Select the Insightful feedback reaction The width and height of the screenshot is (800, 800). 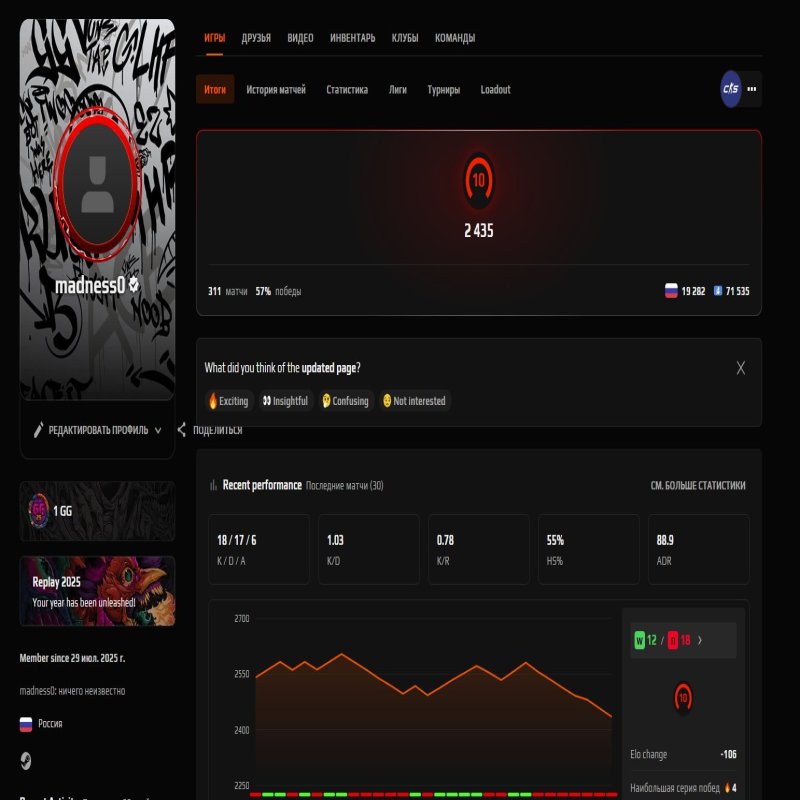point(286,400)
